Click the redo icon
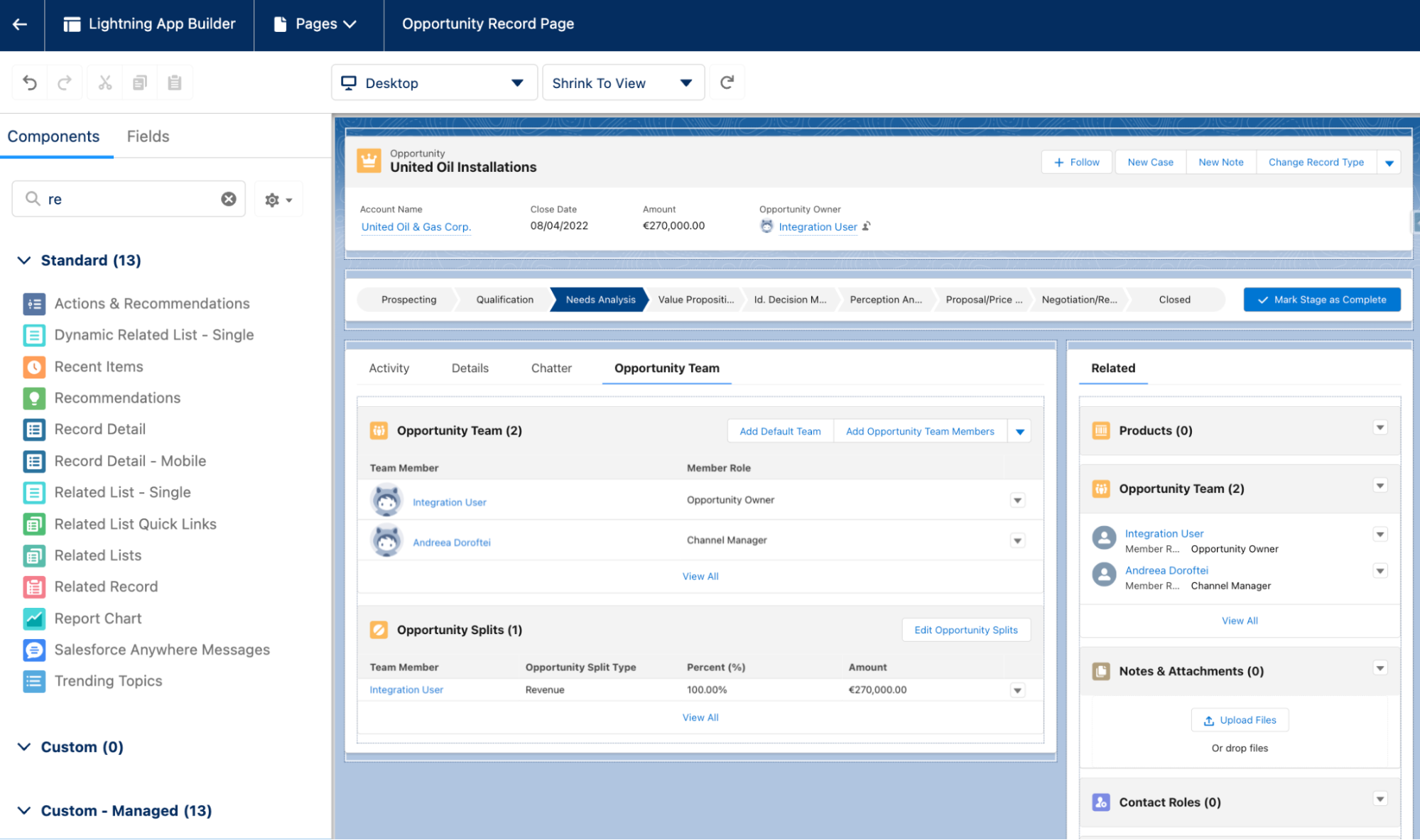 coord(65,83)
